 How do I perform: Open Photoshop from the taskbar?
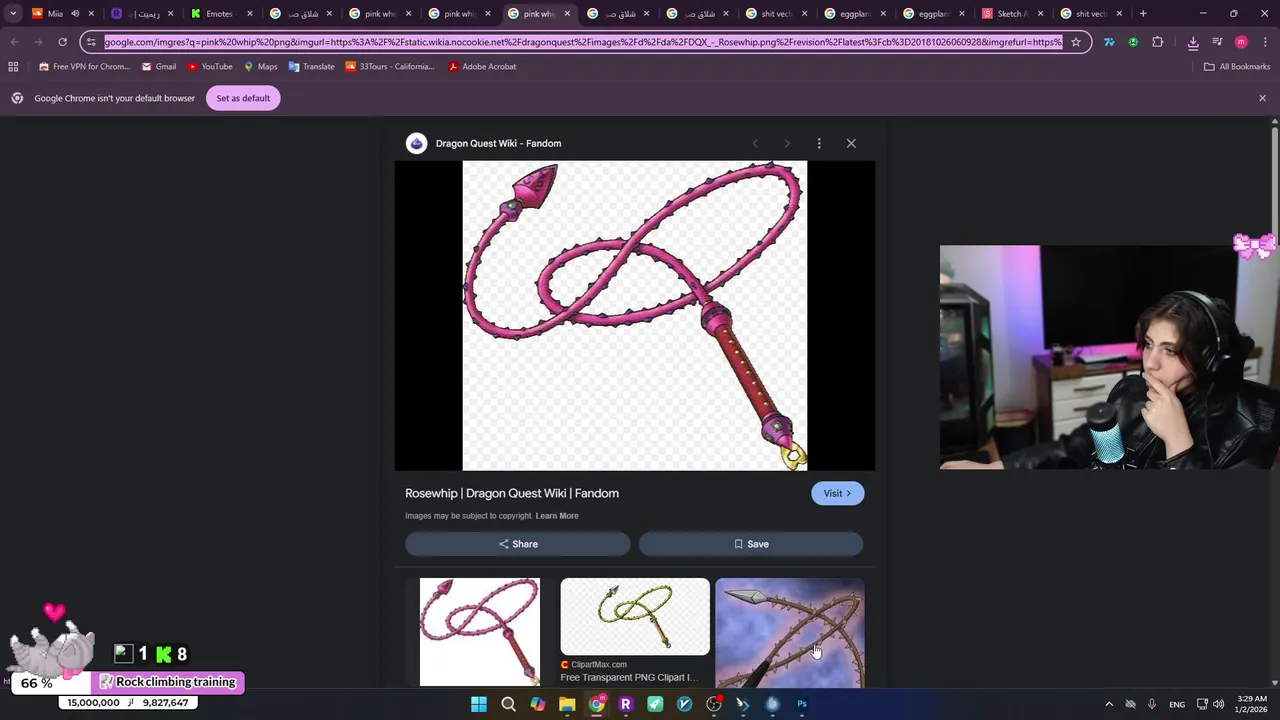click(802, 704)
